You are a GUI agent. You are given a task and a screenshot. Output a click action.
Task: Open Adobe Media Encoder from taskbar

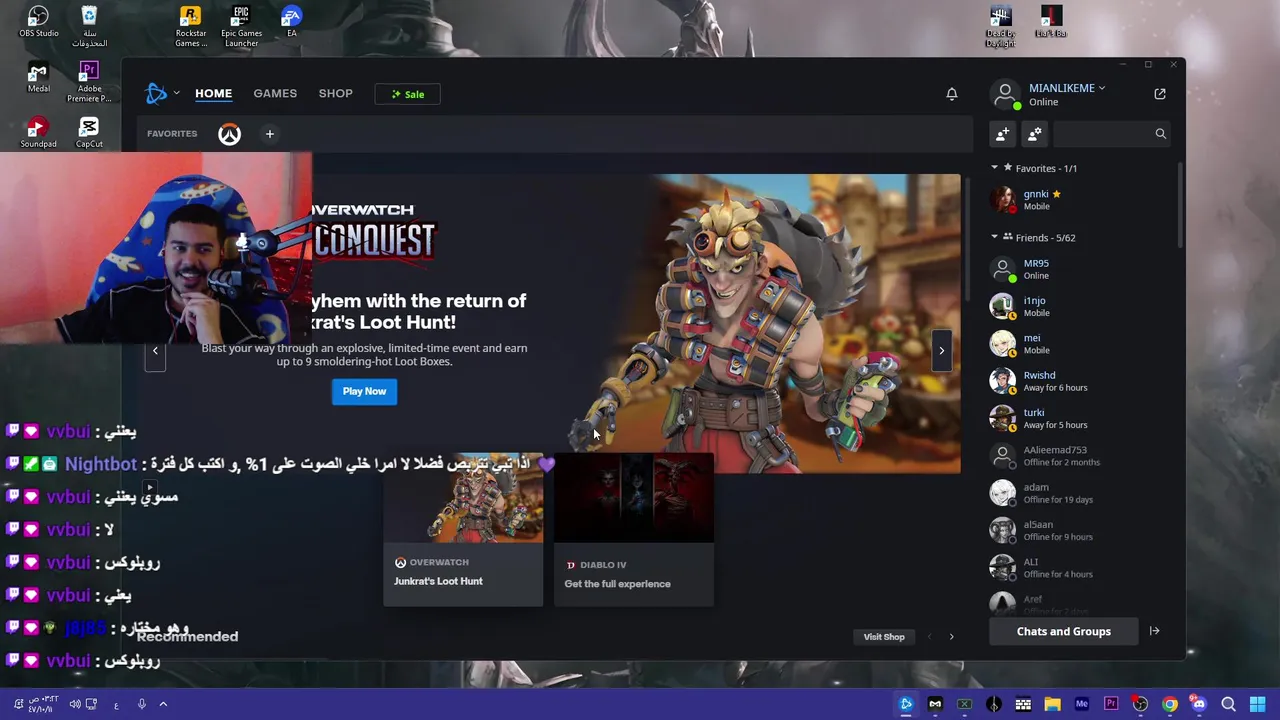pyautogui.click(x=1081, y=705)
